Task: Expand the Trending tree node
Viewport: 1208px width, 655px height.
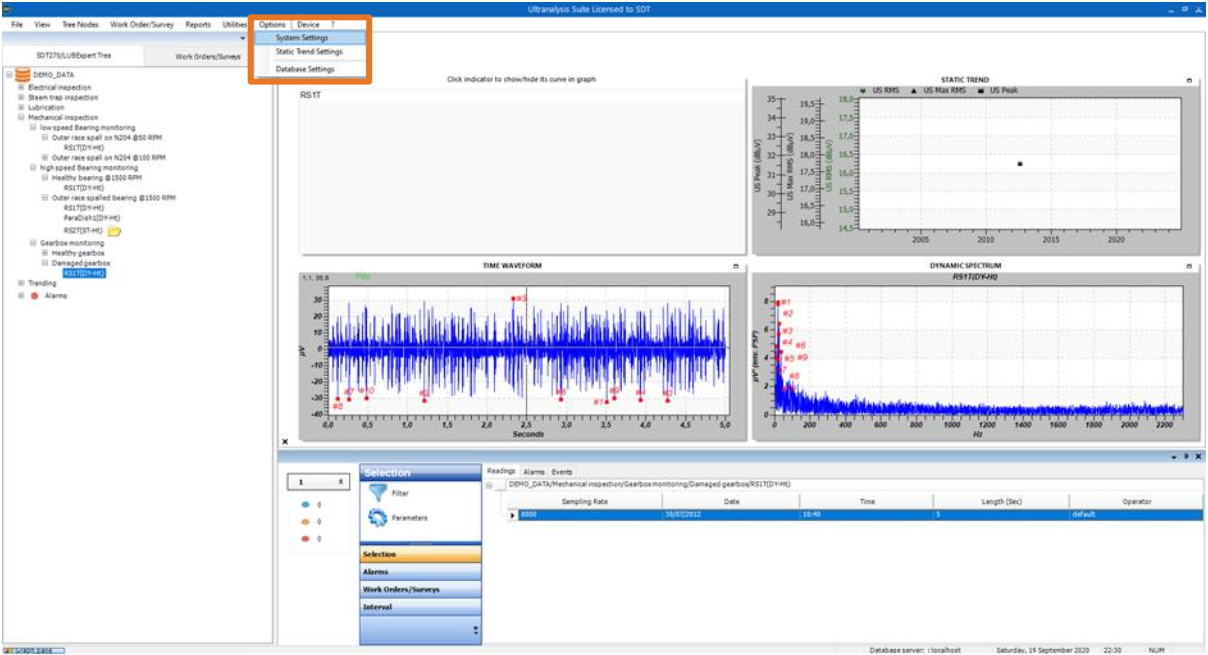Action: tap(21, 283)
